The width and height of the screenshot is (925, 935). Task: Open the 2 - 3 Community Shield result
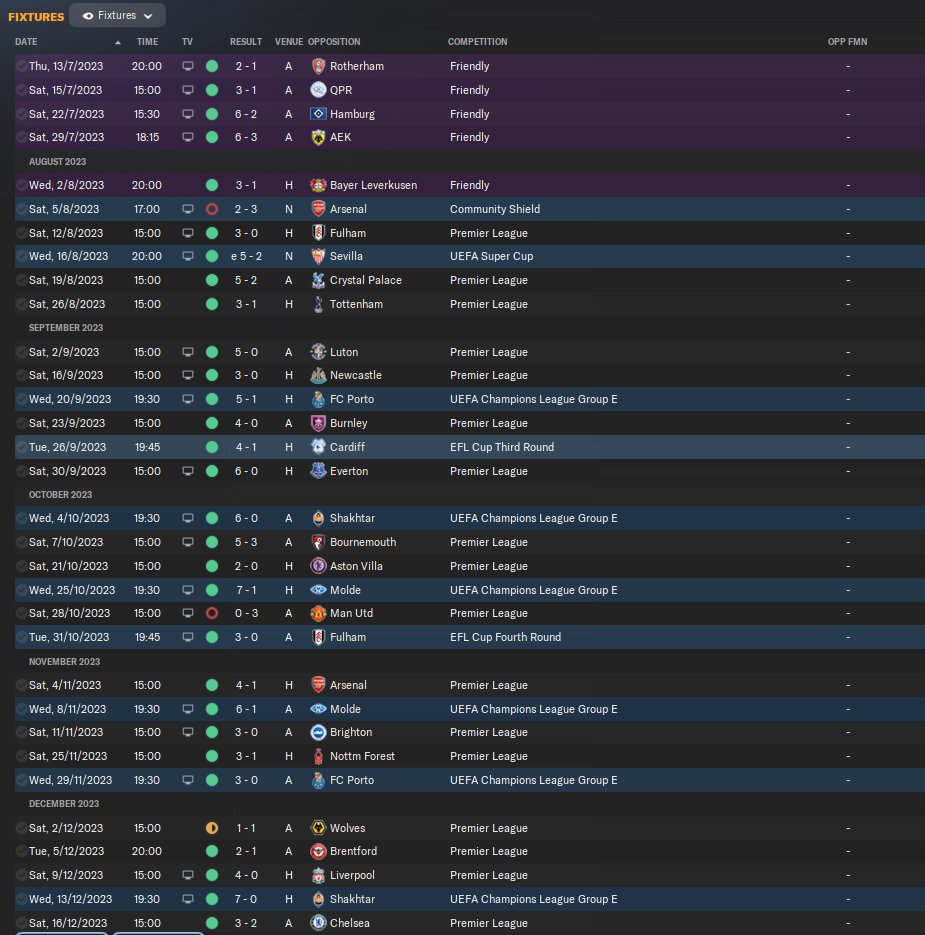[x=246, y=209]
